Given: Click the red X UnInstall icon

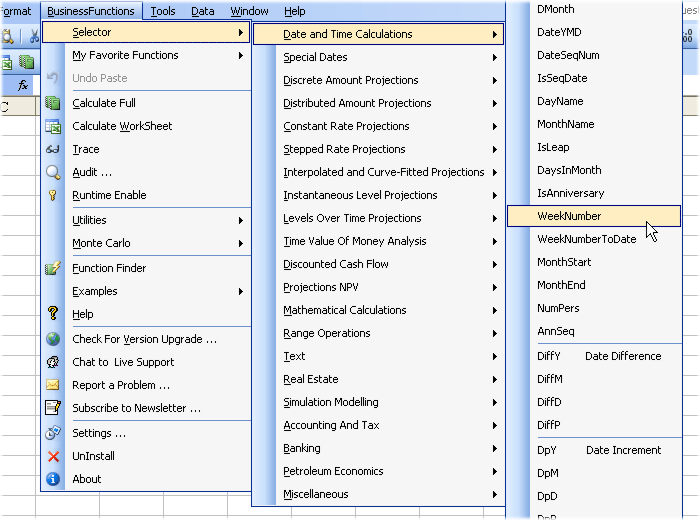Looking at the screenshot, I should click(x=53, y=456).
